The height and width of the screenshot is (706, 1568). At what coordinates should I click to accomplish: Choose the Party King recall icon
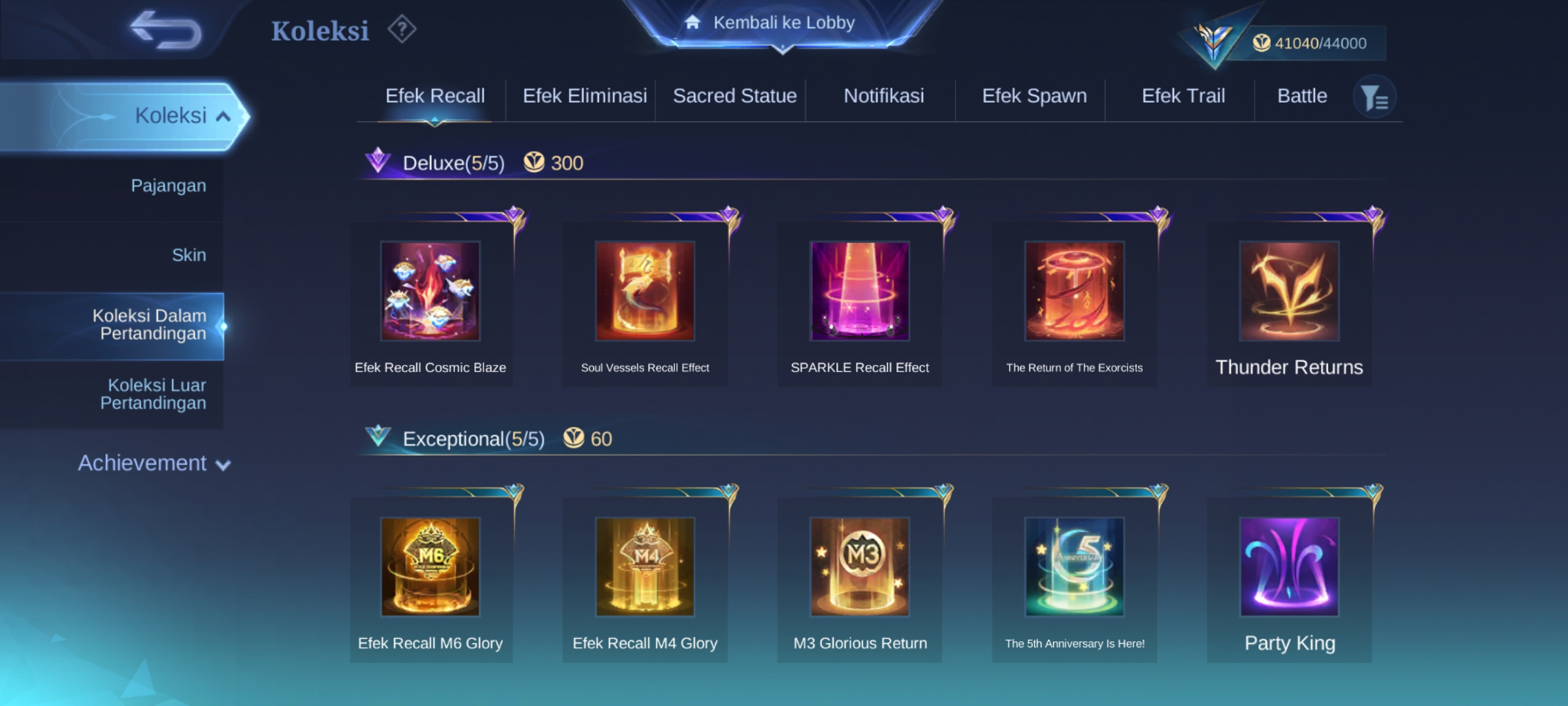(x=1290, y=567)
